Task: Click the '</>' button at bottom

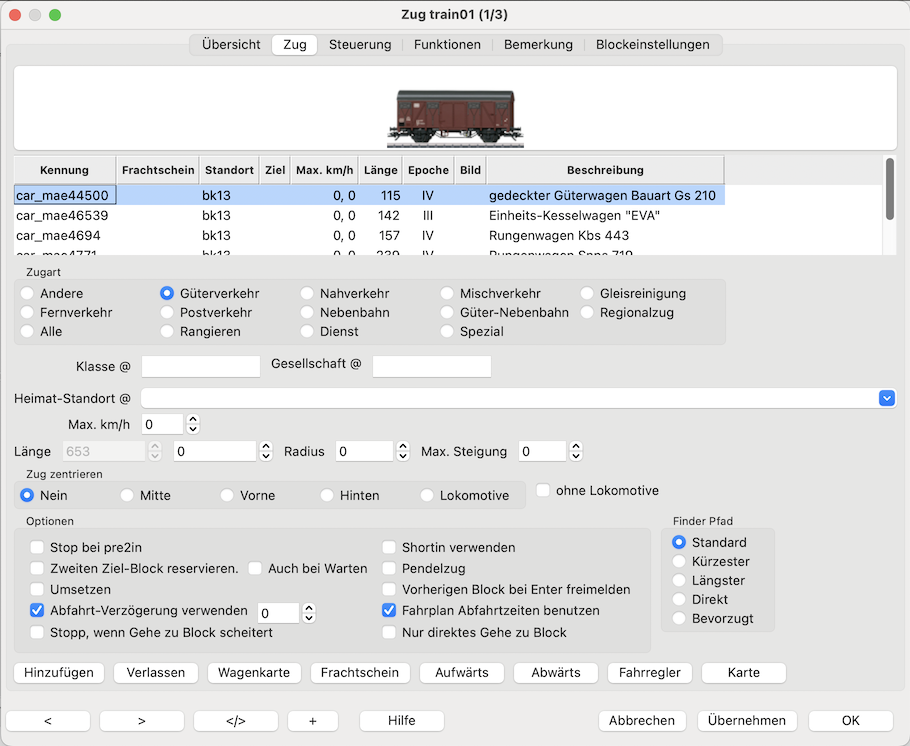Action: [235, 721]
